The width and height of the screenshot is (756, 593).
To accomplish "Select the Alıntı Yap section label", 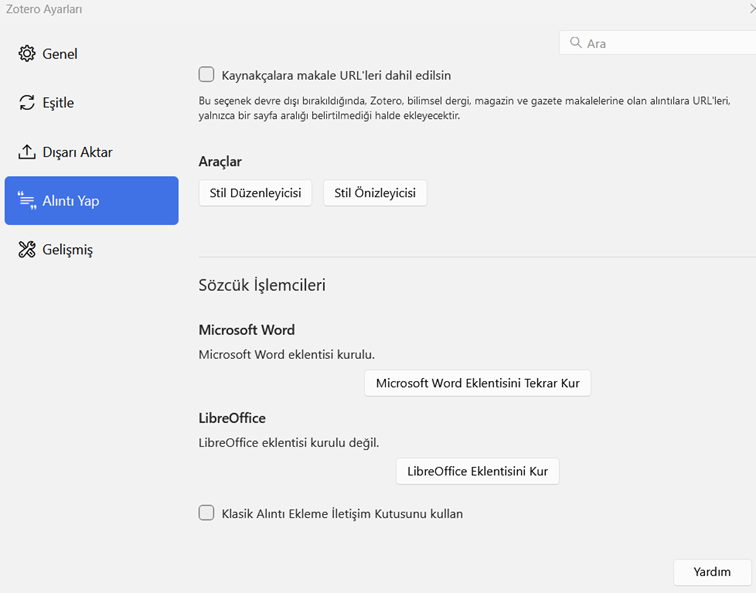I will pos(71,201).
